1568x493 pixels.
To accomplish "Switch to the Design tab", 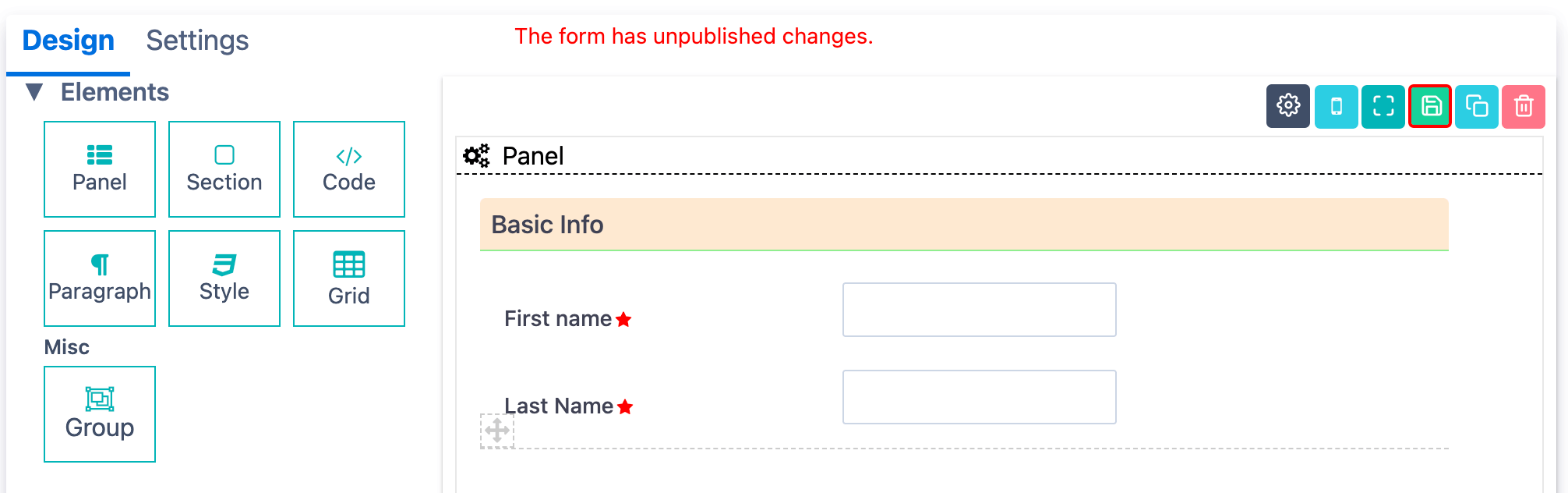I will coord(67,40).
